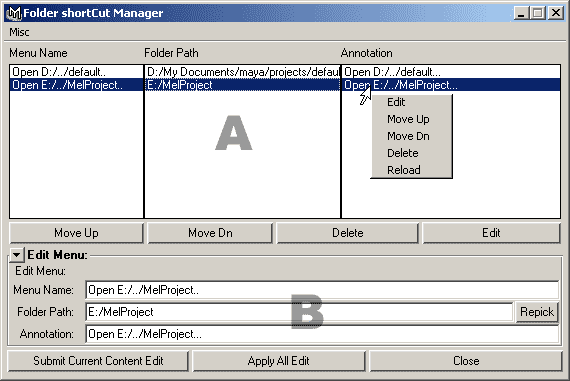The height and width of the screenshot is (381, 570).
Task: Select 'Open E:/../MelProject...' in Annotation list
Action: pyautogui.click(x=451, y=85)
